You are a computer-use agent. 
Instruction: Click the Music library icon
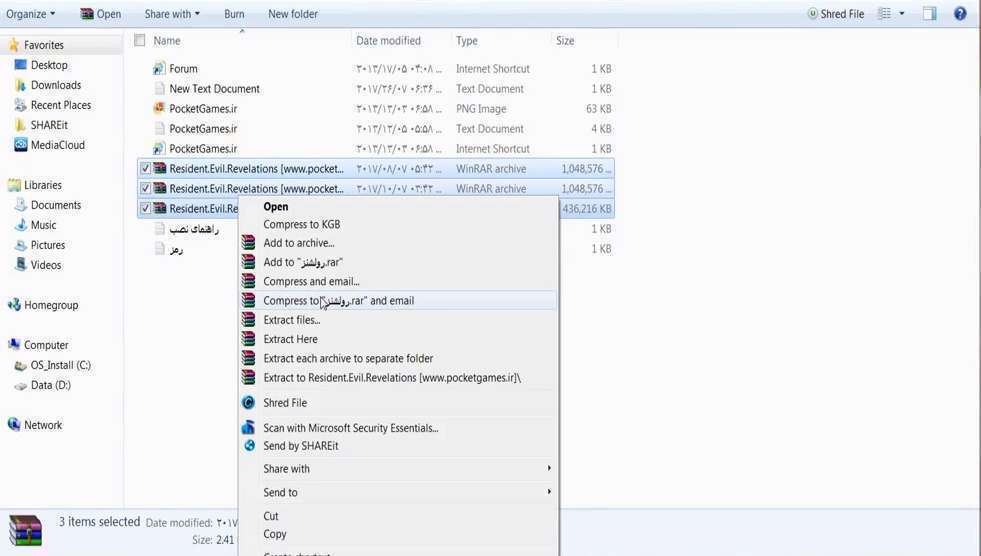(21, 225)
